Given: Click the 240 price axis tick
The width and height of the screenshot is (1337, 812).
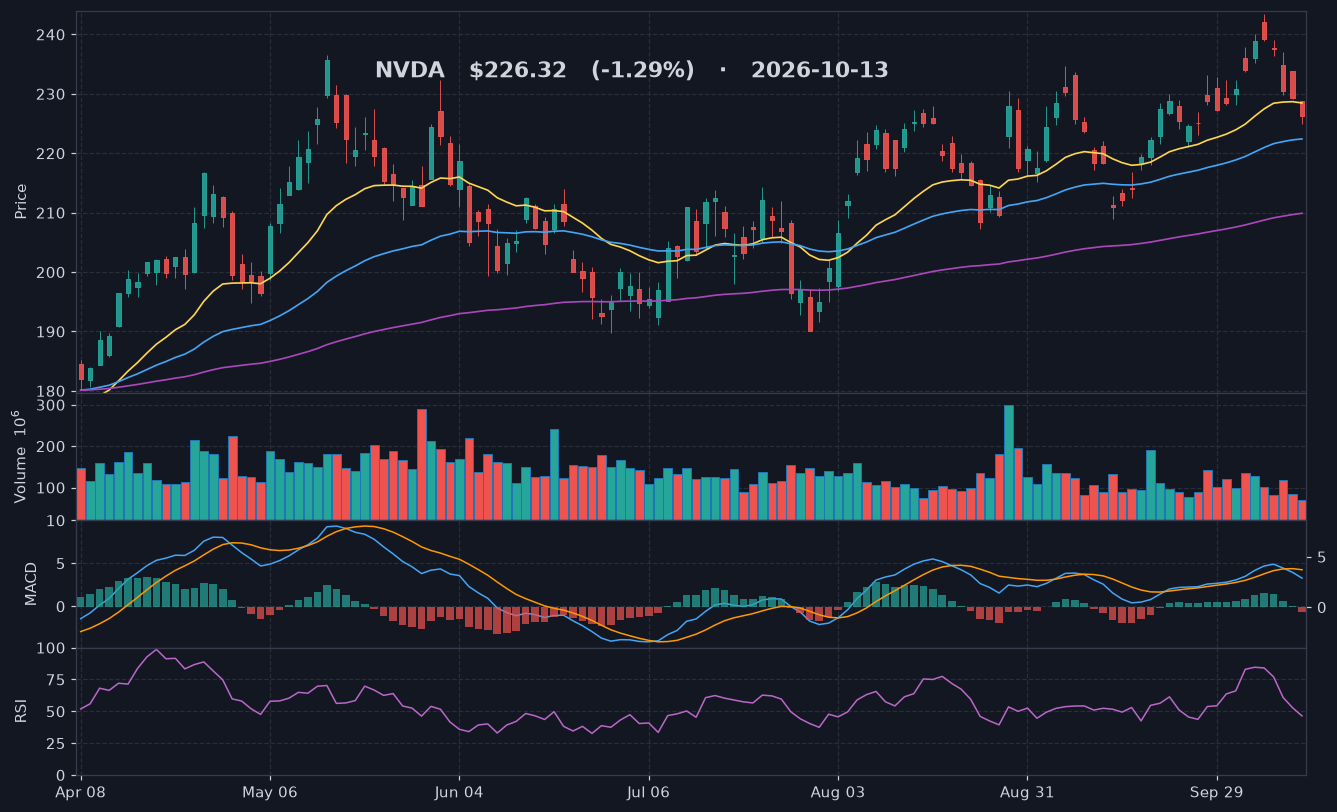Looking at the screenshot, I should (x=51, y=35).
